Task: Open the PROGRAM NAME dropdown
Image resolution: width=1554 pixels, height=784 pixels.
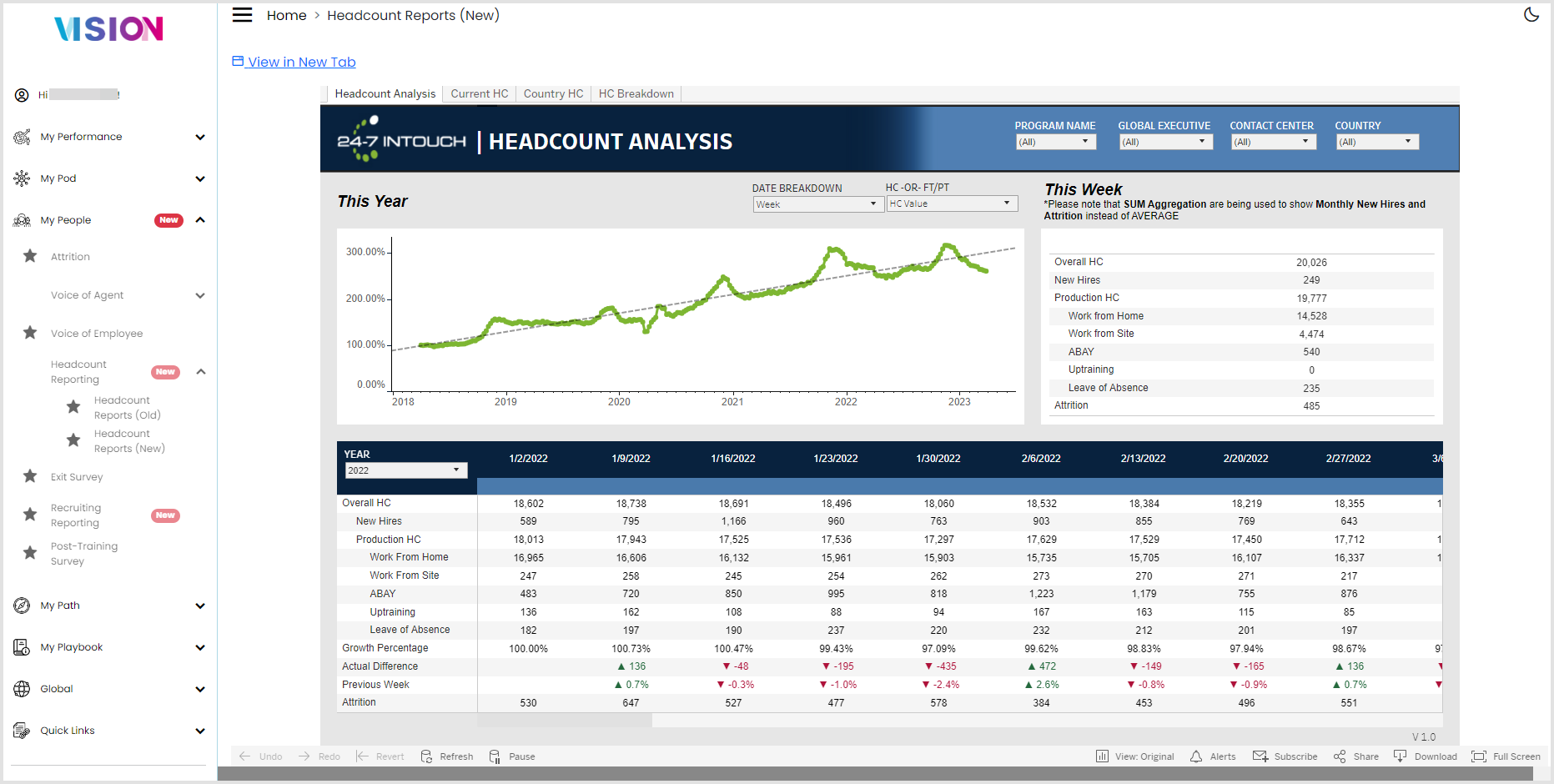Action: [1055, 142]
